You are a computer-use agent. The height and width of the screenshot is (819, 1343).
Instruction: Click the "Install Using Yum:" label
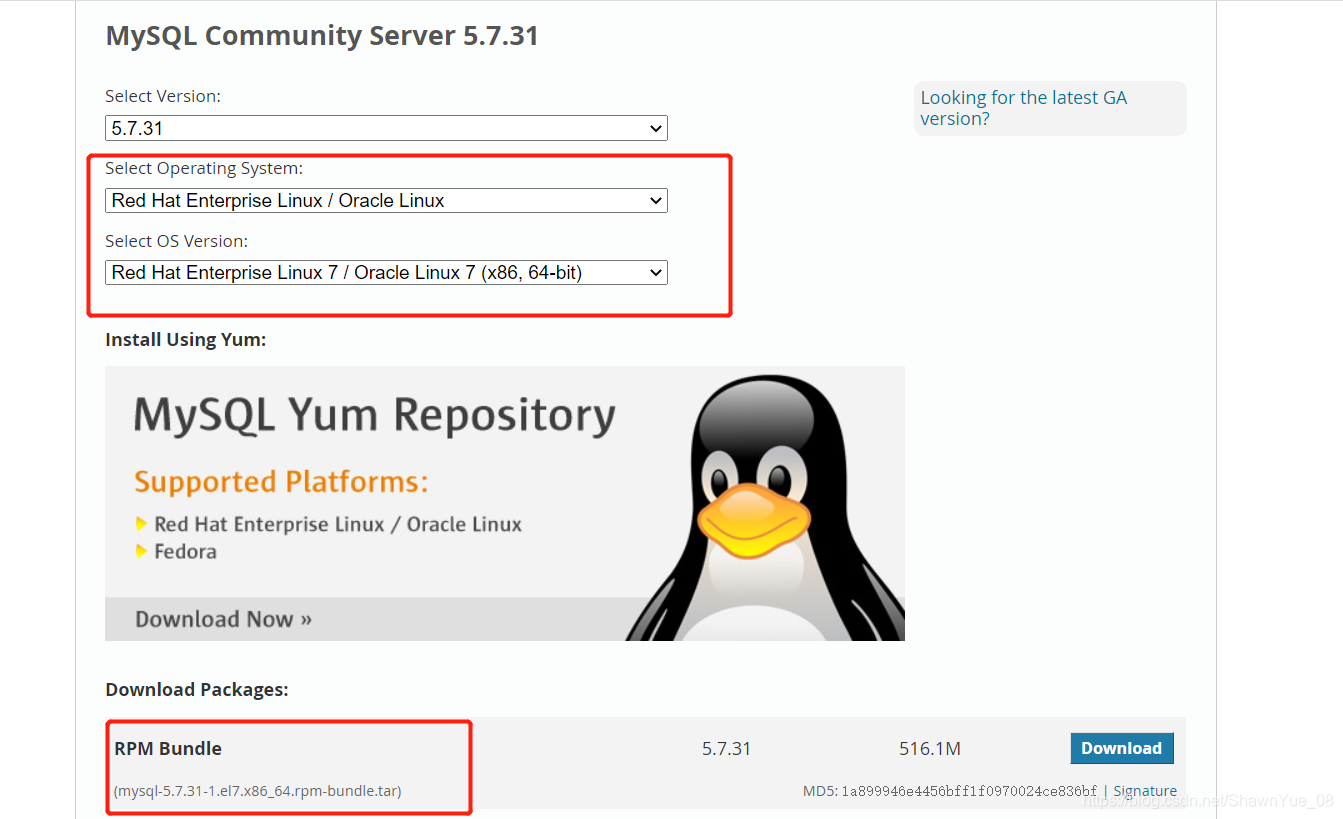pos(185,340)
